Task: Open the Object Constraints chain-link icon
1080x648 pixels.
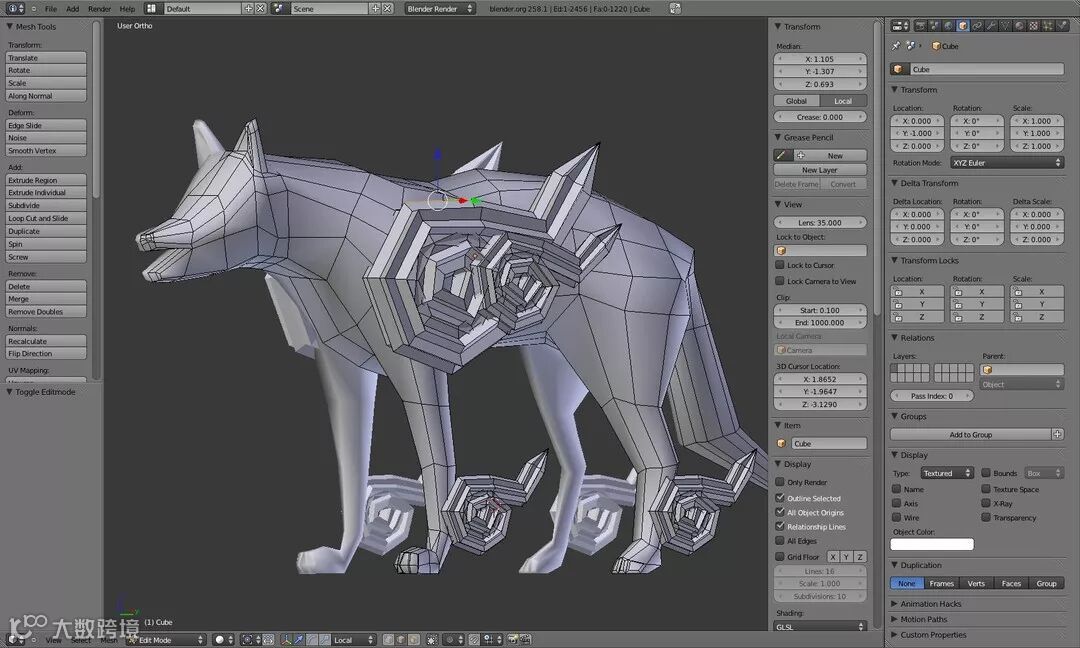Action: tap(977, 26)
